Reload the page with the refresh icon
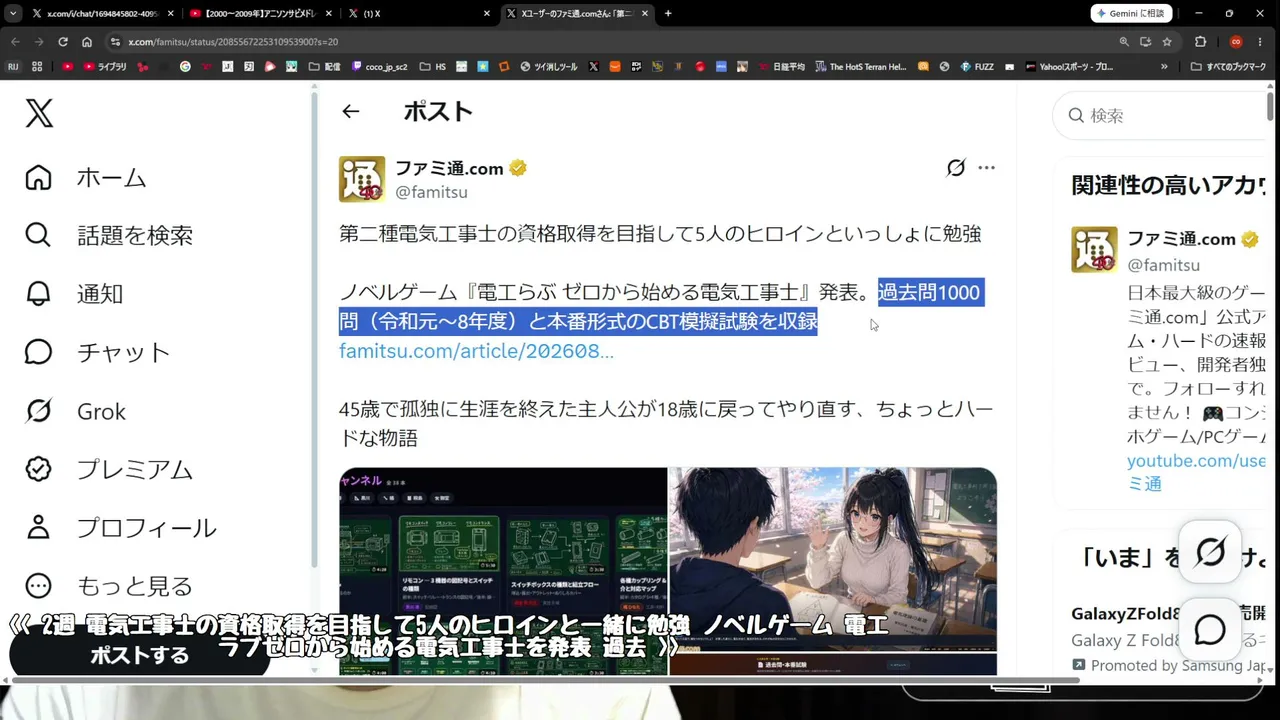 pos(63,42)
